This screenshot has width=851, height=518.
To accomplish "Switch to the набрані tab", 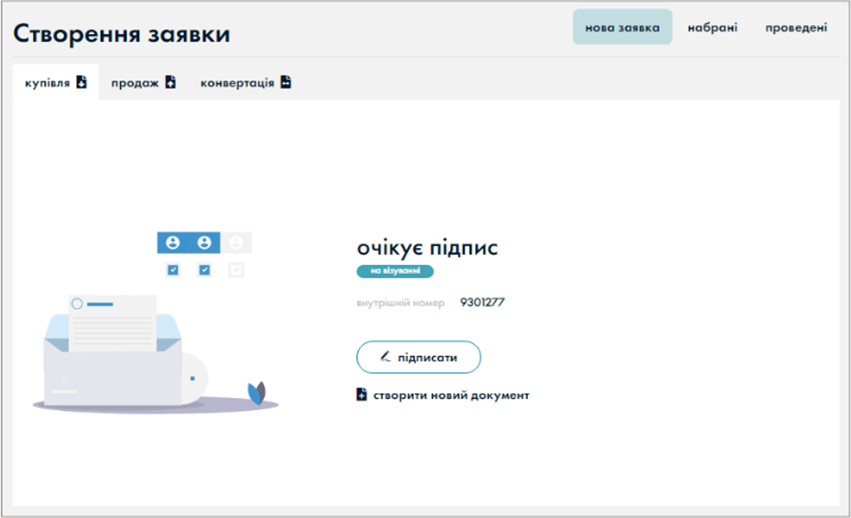I will click(712, 27).
